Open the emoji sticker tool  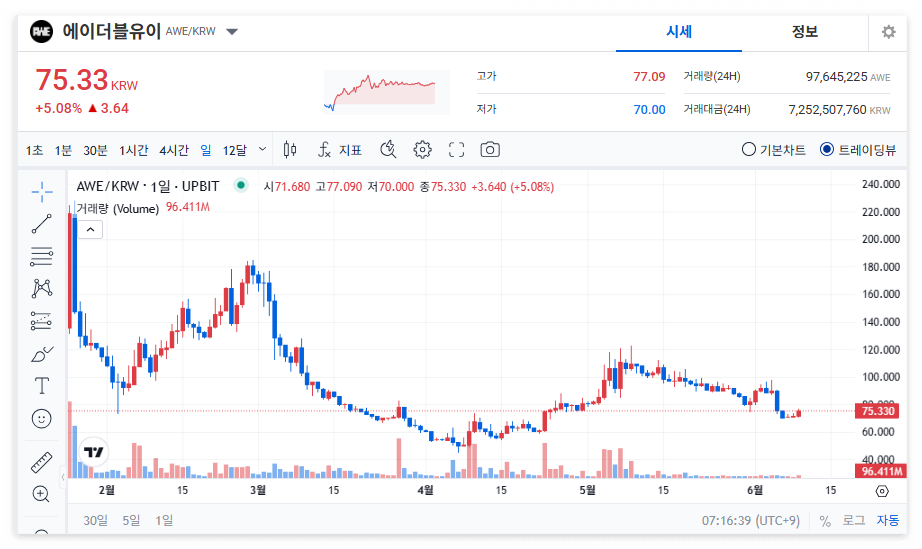click(42, 419)
